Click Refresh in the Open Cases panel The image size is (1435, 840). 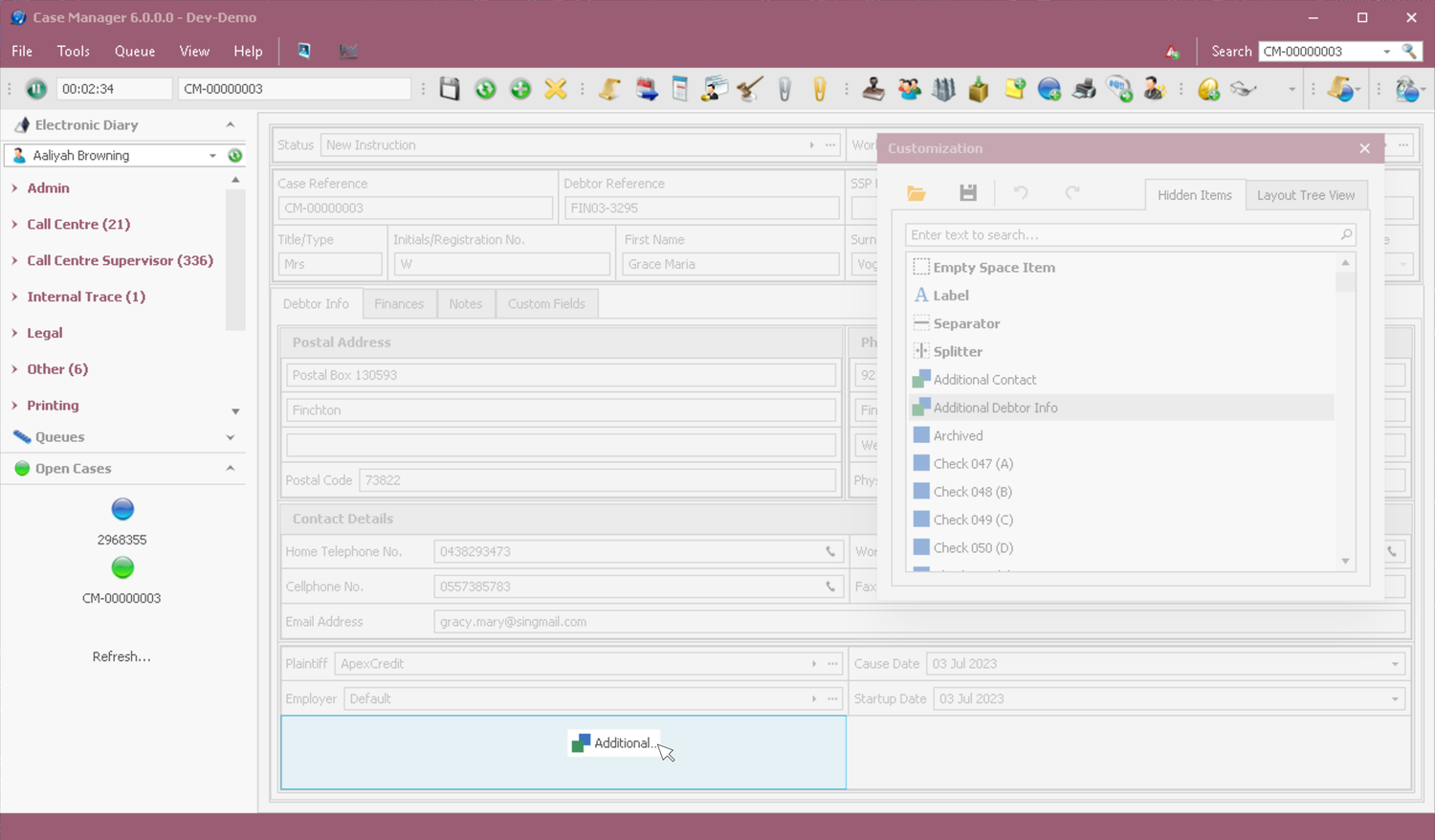tap(121, 656)
